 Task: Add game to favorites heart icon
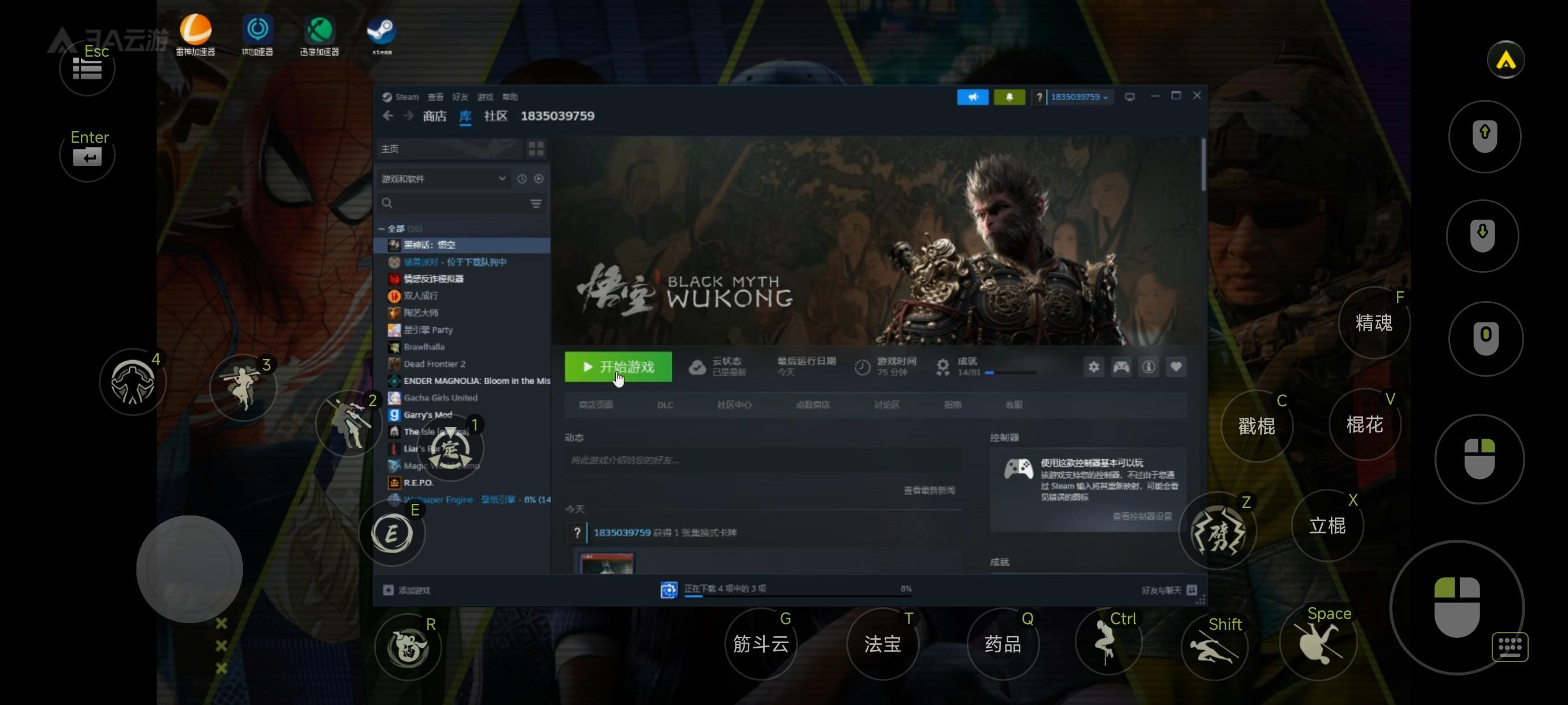pos(1175,367)
